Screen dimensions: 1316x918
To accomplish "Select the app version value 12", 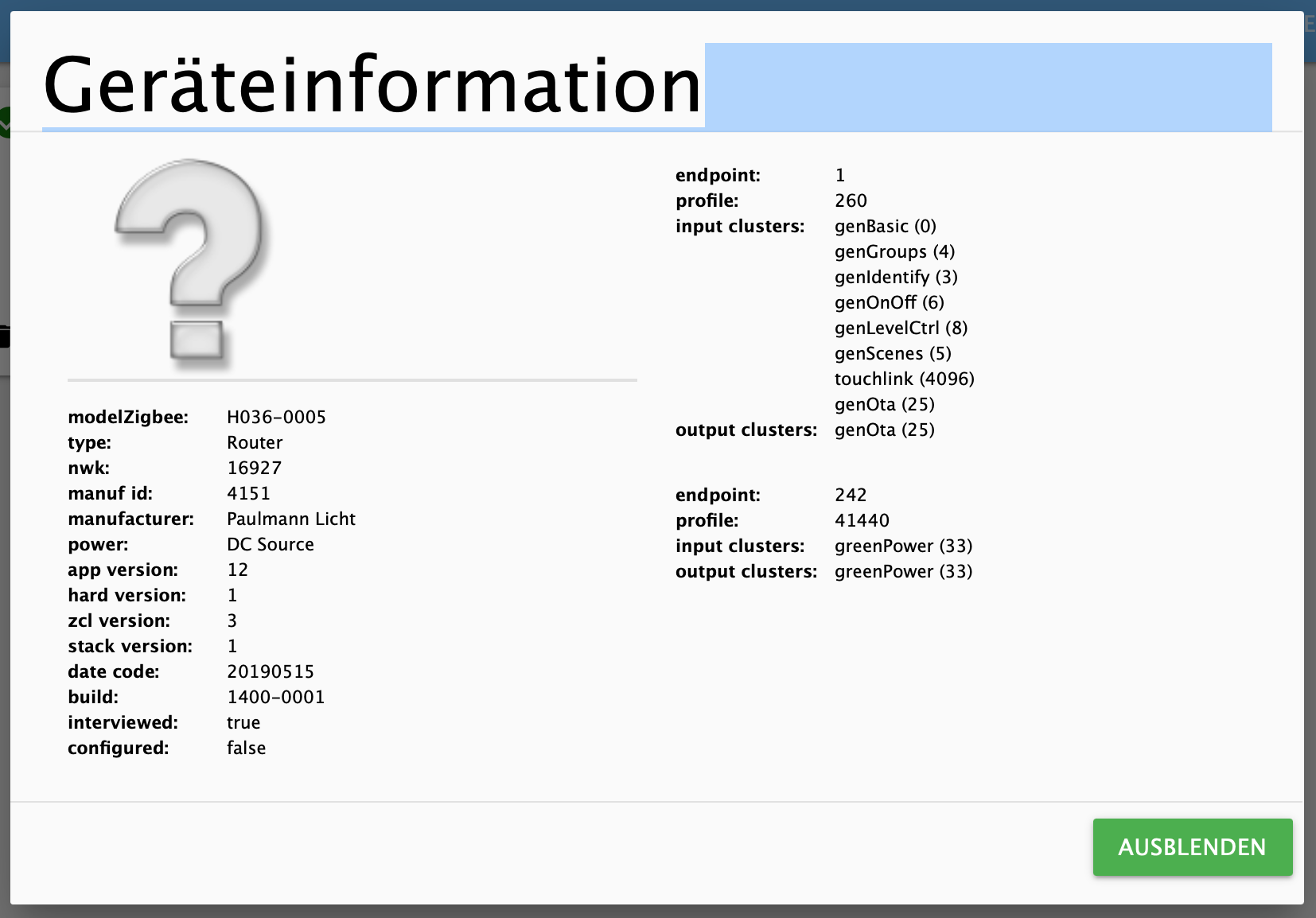I will 237,570.
